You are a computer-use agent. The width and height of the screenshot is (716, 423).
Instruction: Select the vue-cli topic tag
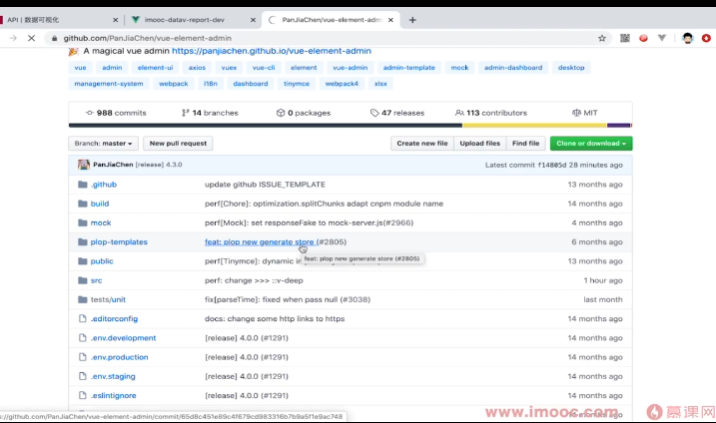coord(263,68)
